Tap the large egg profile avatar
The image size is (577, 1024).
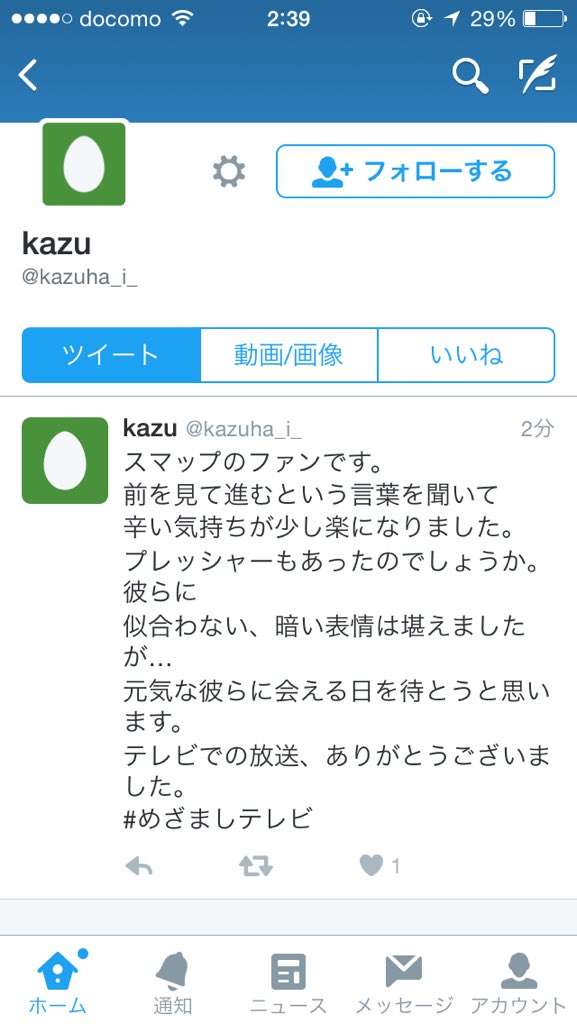pos(84,164)
